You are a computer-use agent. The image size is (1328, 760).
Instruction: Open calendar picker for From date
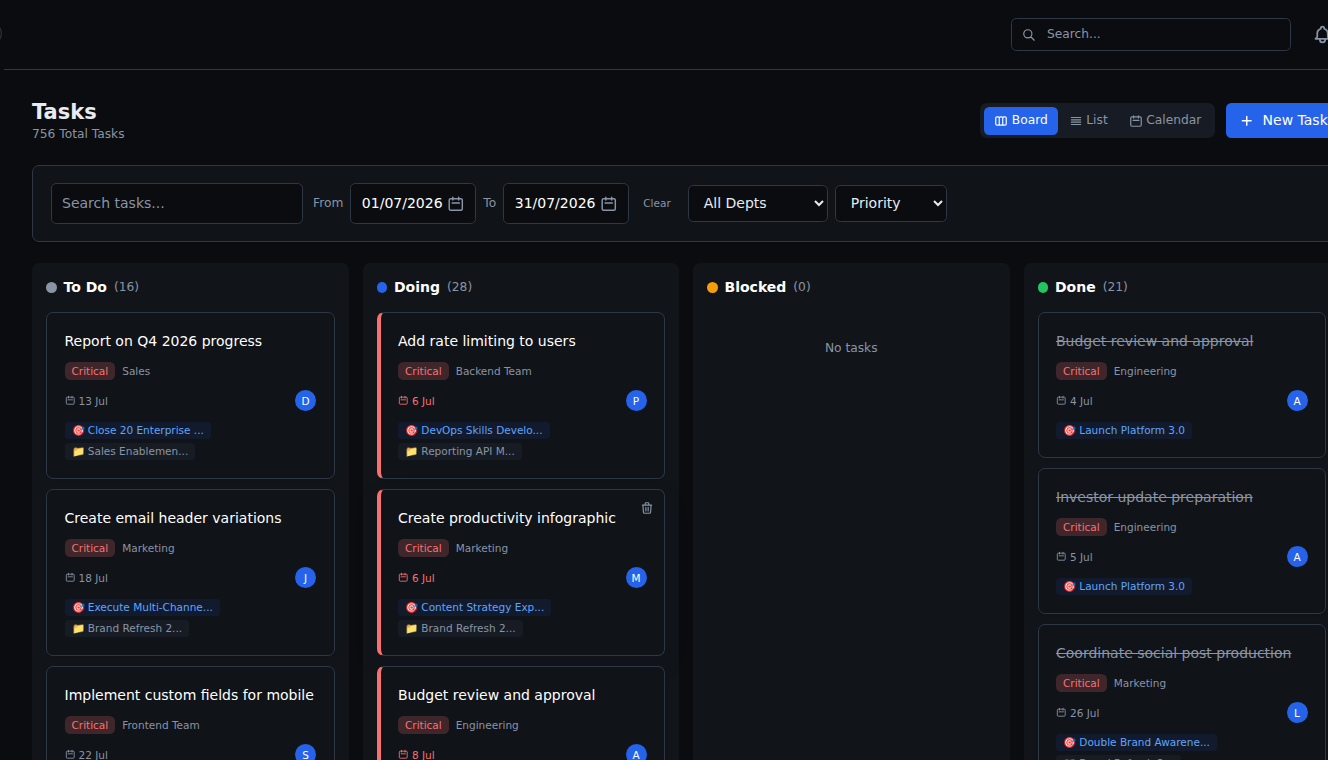tap(456, 203)
